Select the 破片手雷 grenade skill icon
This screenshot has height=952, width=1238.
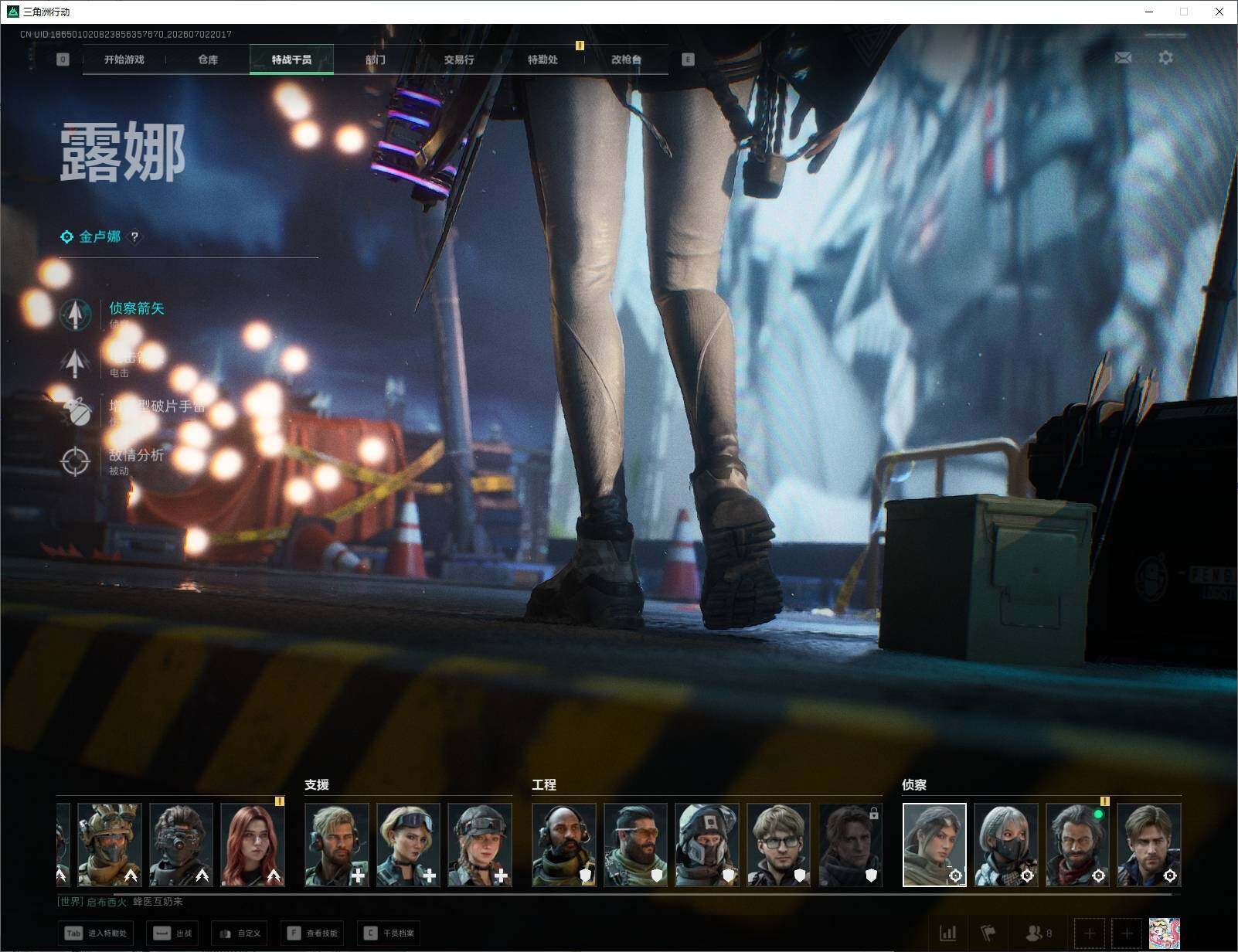(x=75, y=412)
